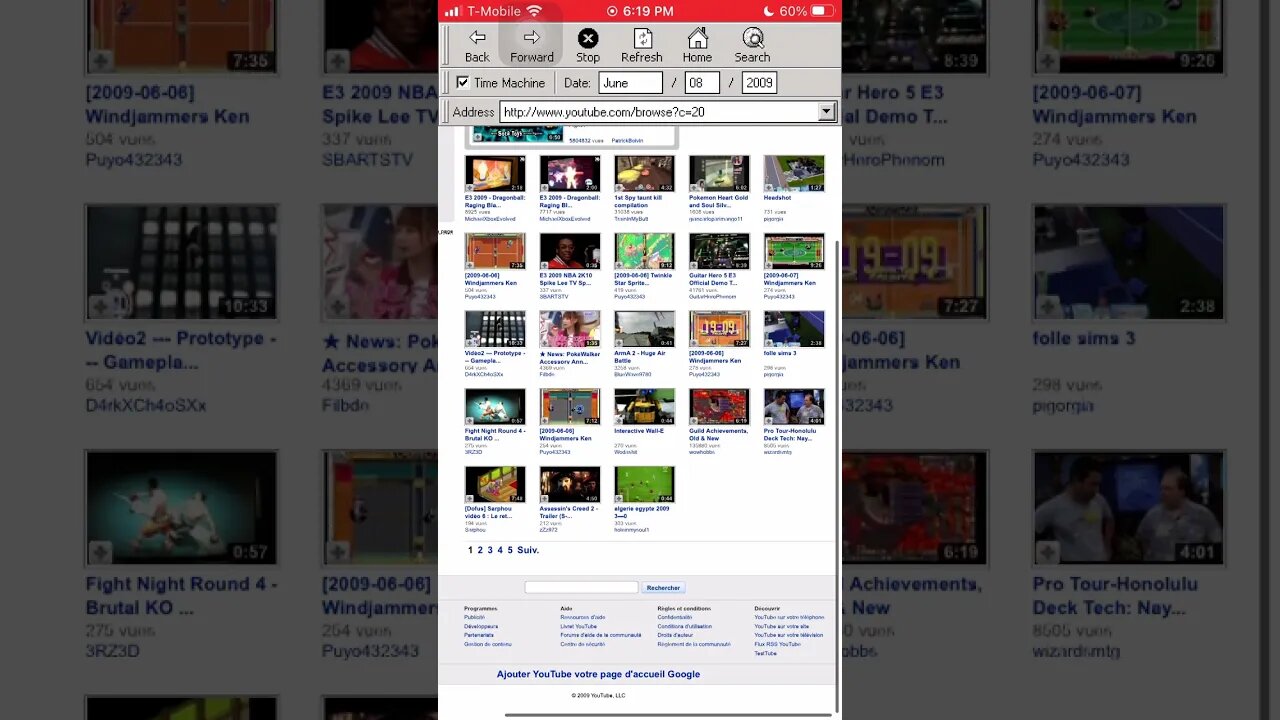Viewport: 1280px width, 720px height.
Task: Open Interactive Wall-E title link
Action: click(x=639, y=431)
